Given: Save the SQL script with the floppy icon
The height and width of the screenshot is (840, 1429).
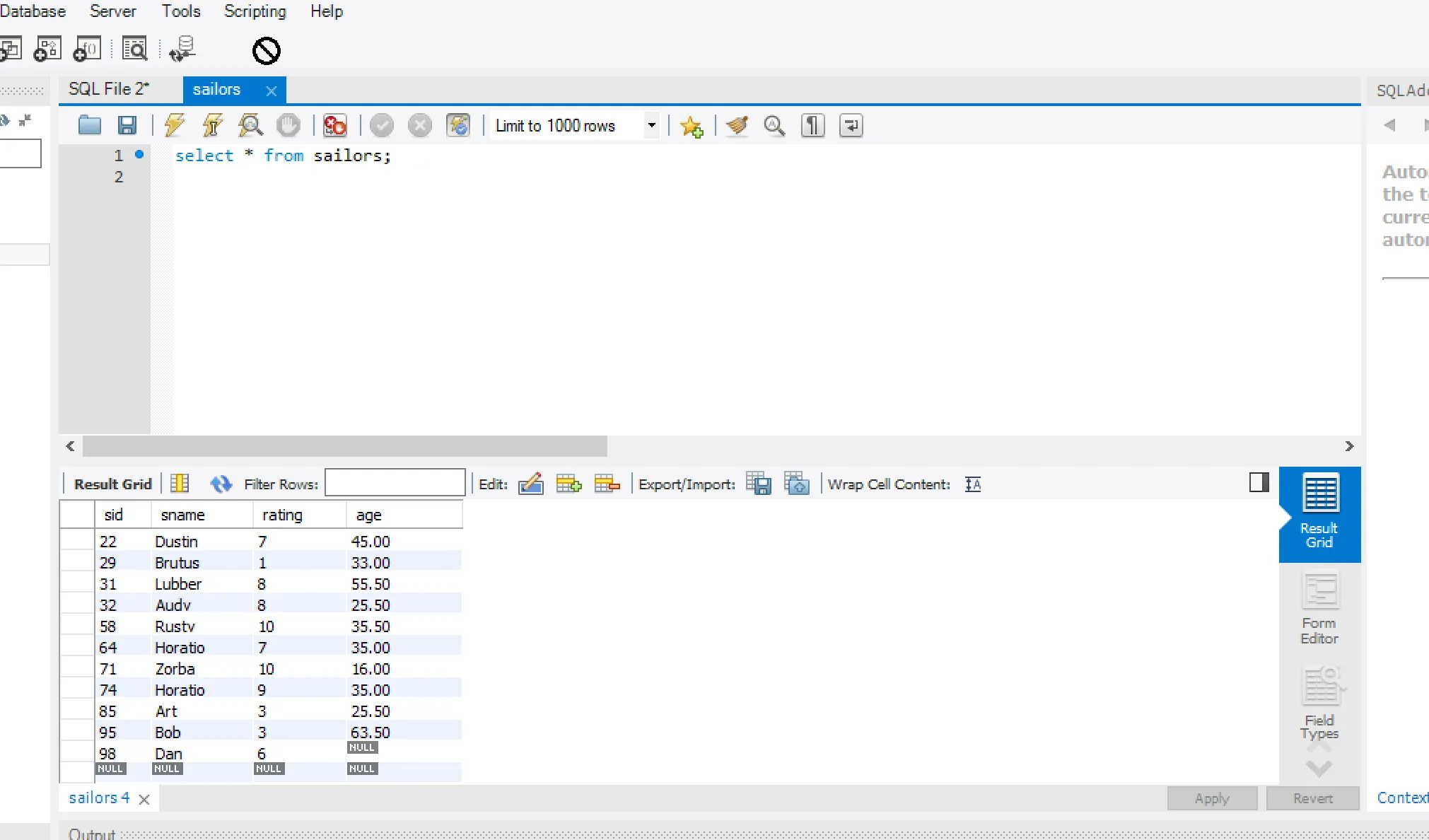Looking at the screenshot, I should (127, 126).
